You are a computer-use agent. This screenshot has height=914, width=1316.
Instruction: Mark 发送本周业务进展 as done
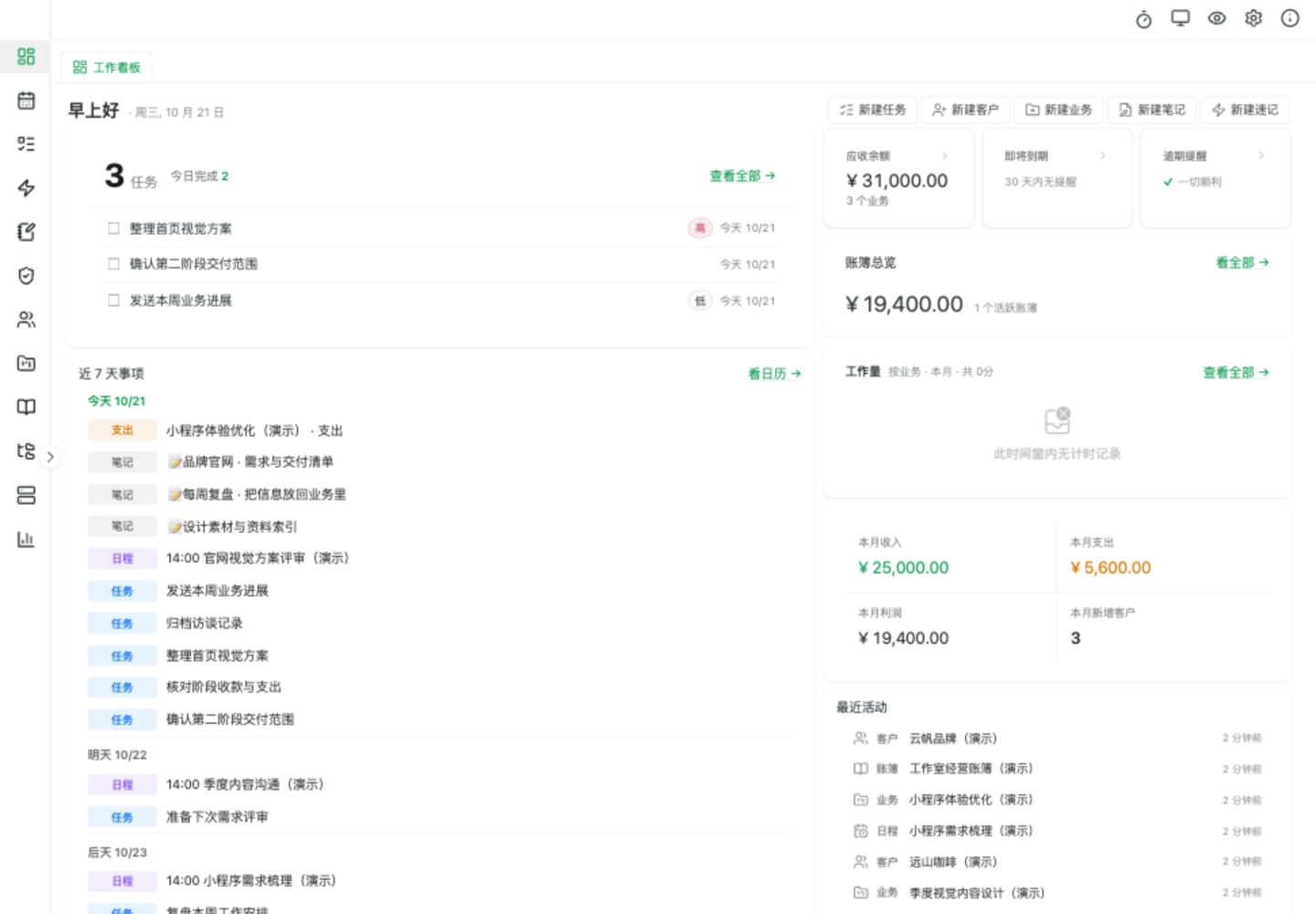click(x=113, y=300)
